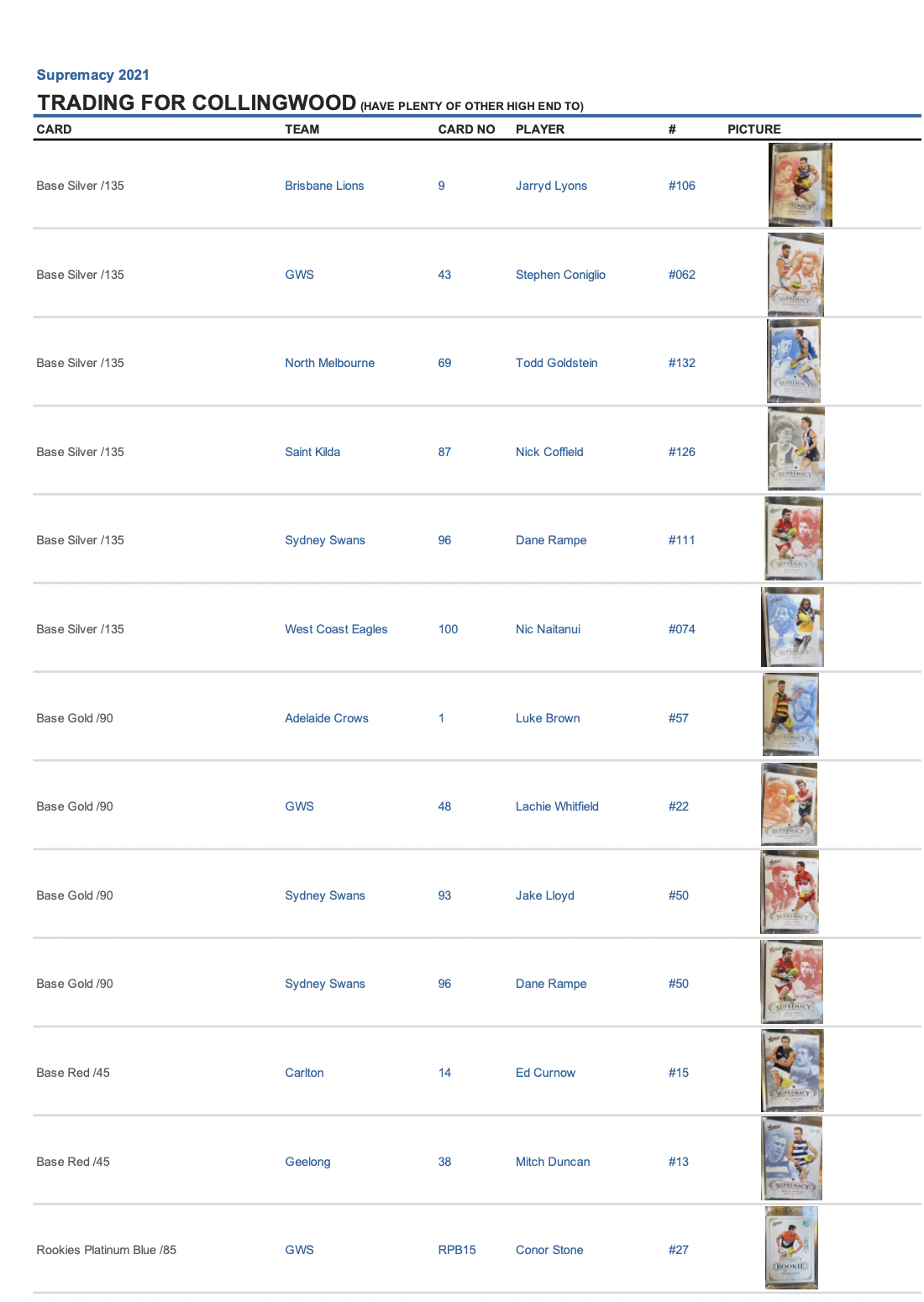This screenshot has height=1302, width=924.
Task: Open the Stephen Coniglio card thumbnail
Action: tap(795, 275)
